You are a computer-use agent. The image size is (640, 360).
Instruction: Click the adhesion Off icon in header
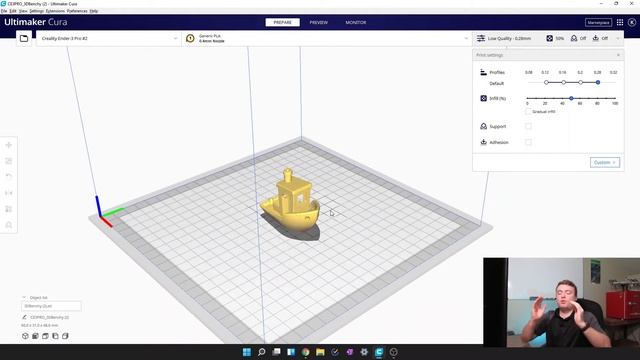point(596,38)
